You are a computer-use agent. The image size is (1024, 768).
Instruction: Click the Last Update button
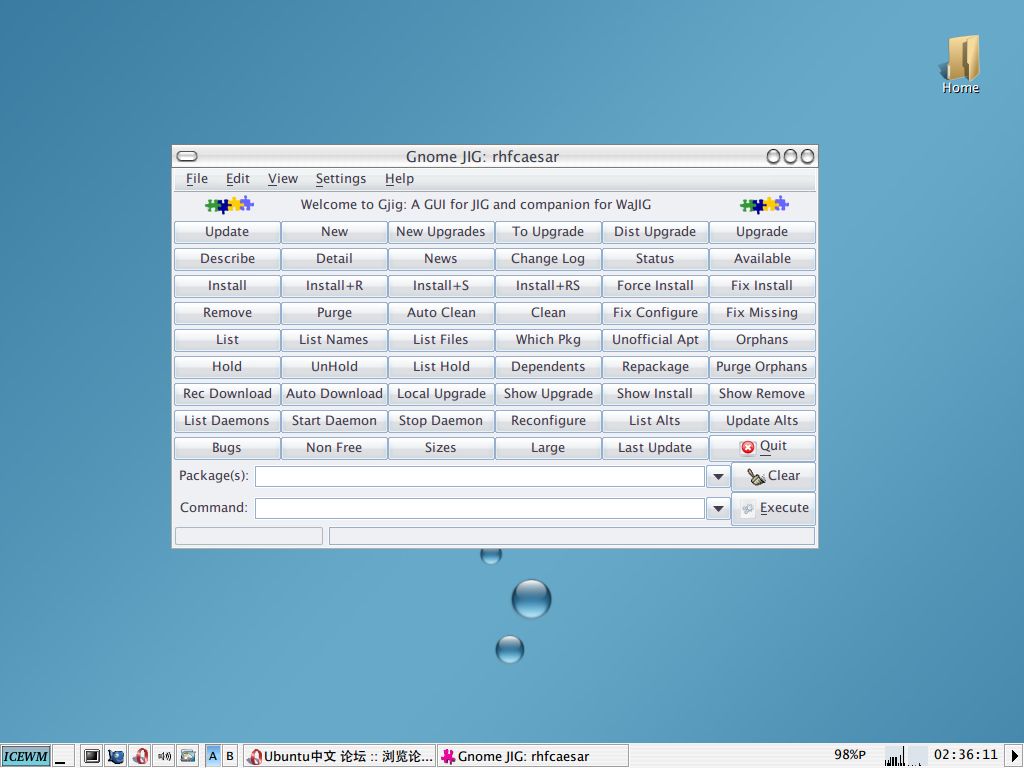[x=655, y=448]
